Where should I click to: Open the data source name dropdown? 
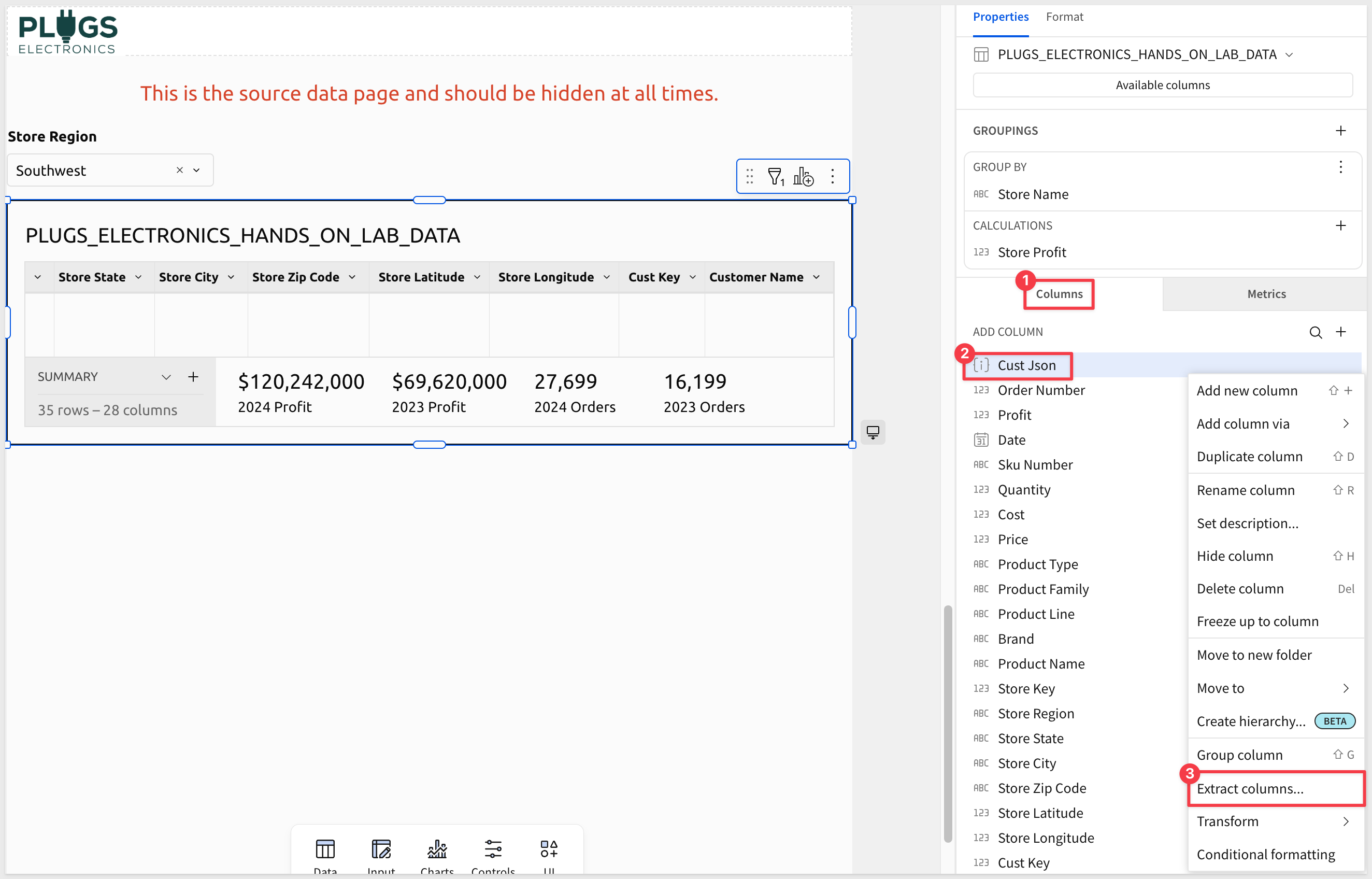(x=1289, y=55)
